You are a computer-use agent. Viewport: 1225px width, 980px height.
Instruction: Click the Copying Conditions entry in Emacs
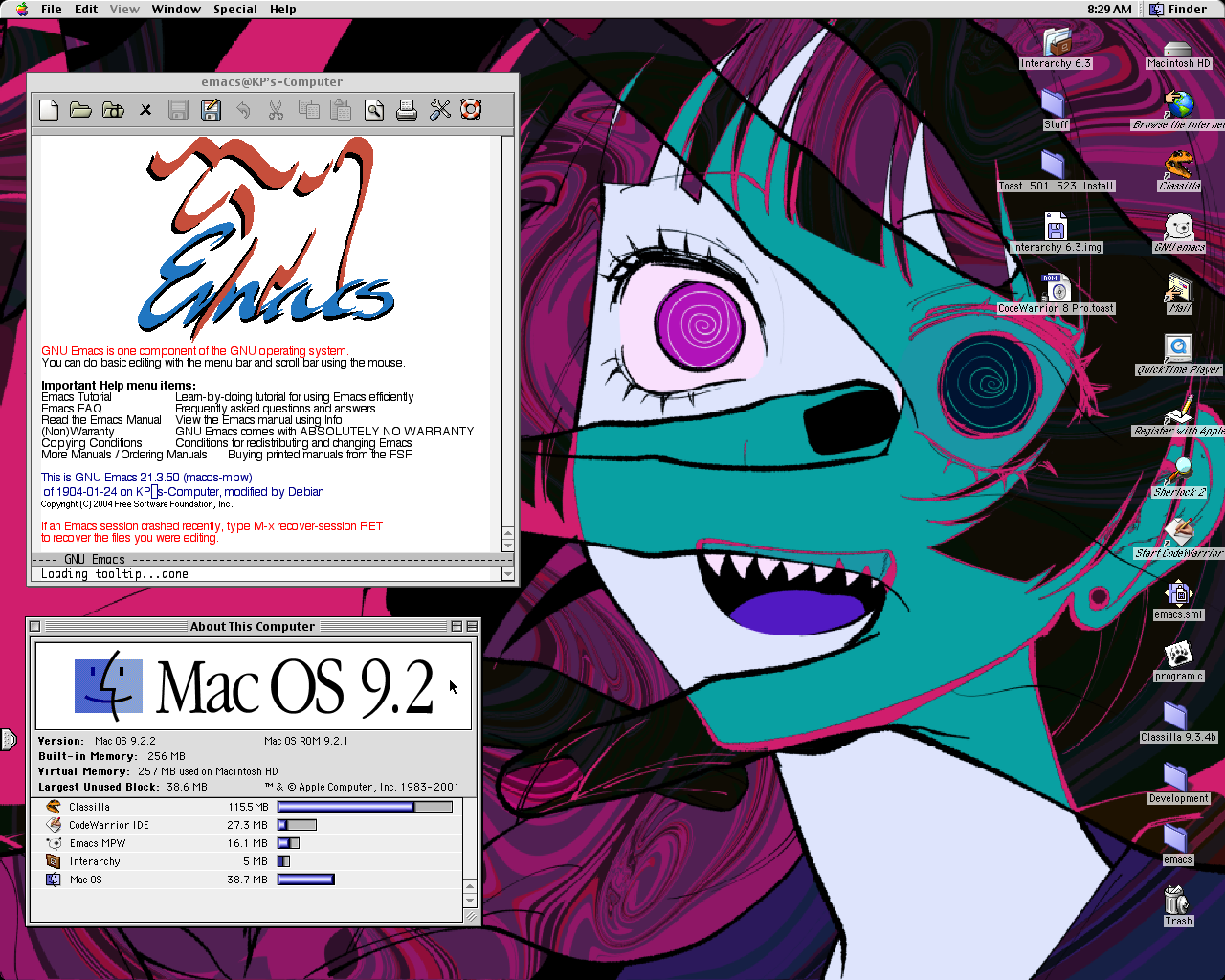[92, 443]
